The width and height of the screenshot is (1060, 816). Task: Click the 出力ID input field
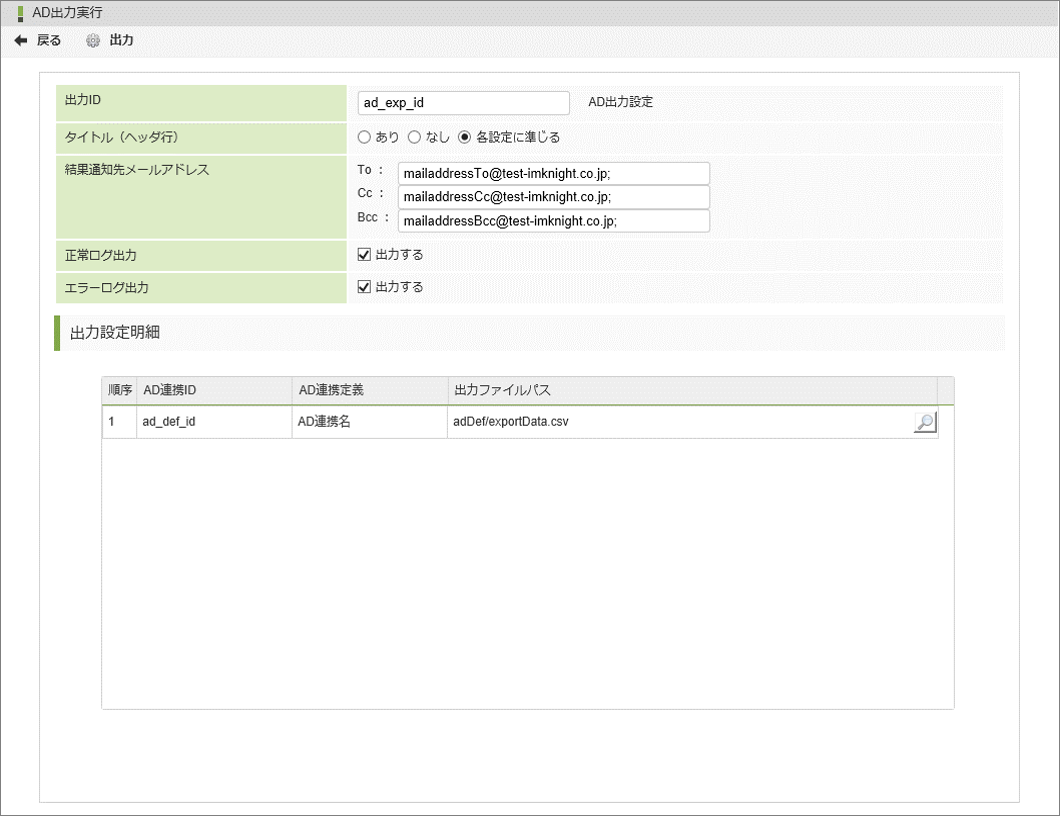coord(463,103)
